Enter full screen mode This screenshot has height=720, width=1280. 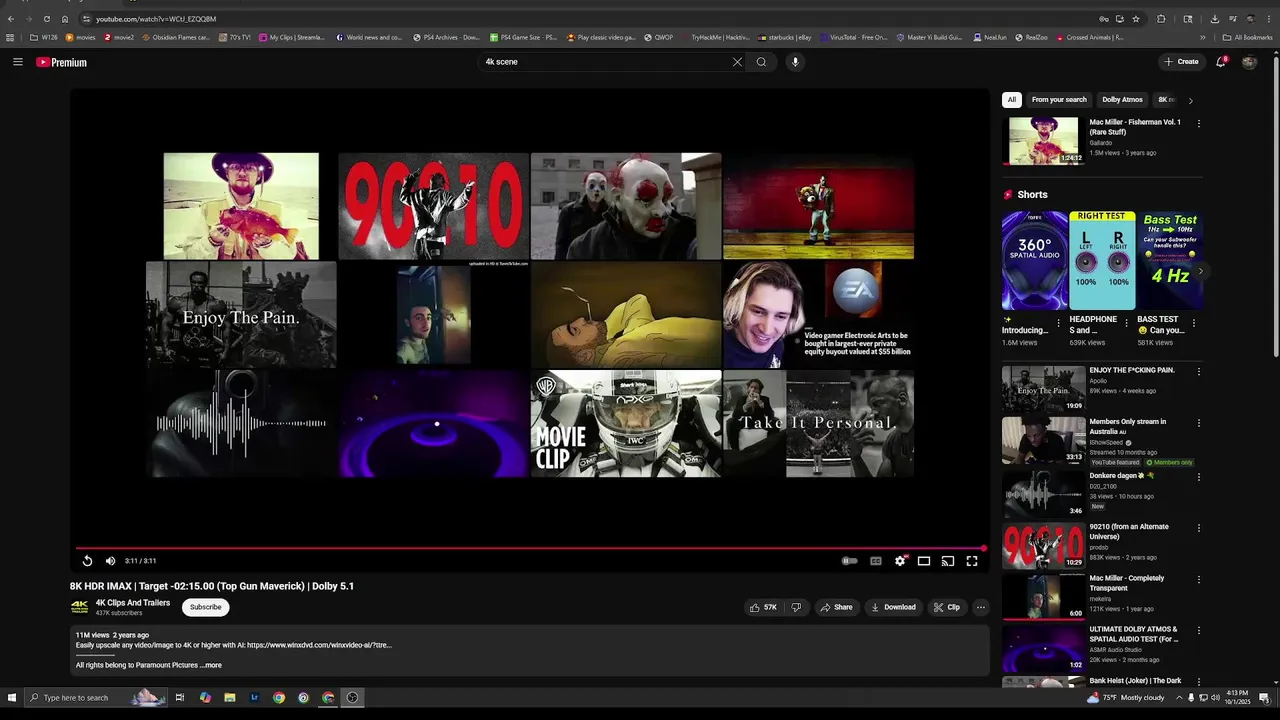972,561
